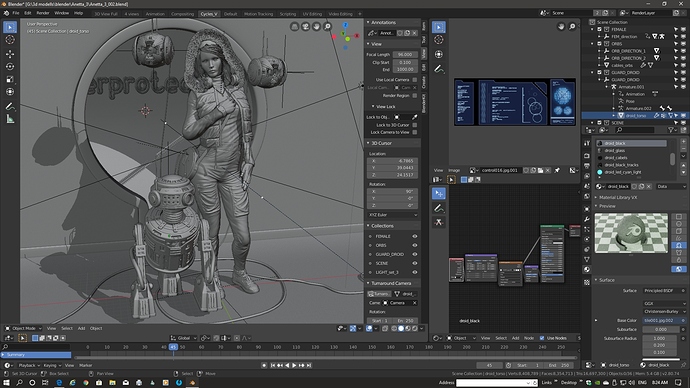Open the Global transform orientation dropdown
This screenshot has width=690, height=388.
[184, 338]
